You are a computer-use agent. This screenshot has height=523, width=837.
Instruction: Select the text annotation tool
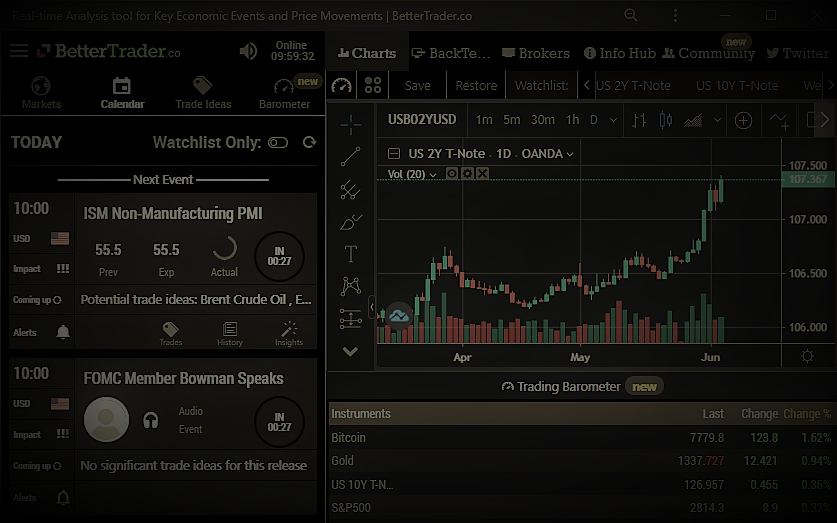point(351,254)
